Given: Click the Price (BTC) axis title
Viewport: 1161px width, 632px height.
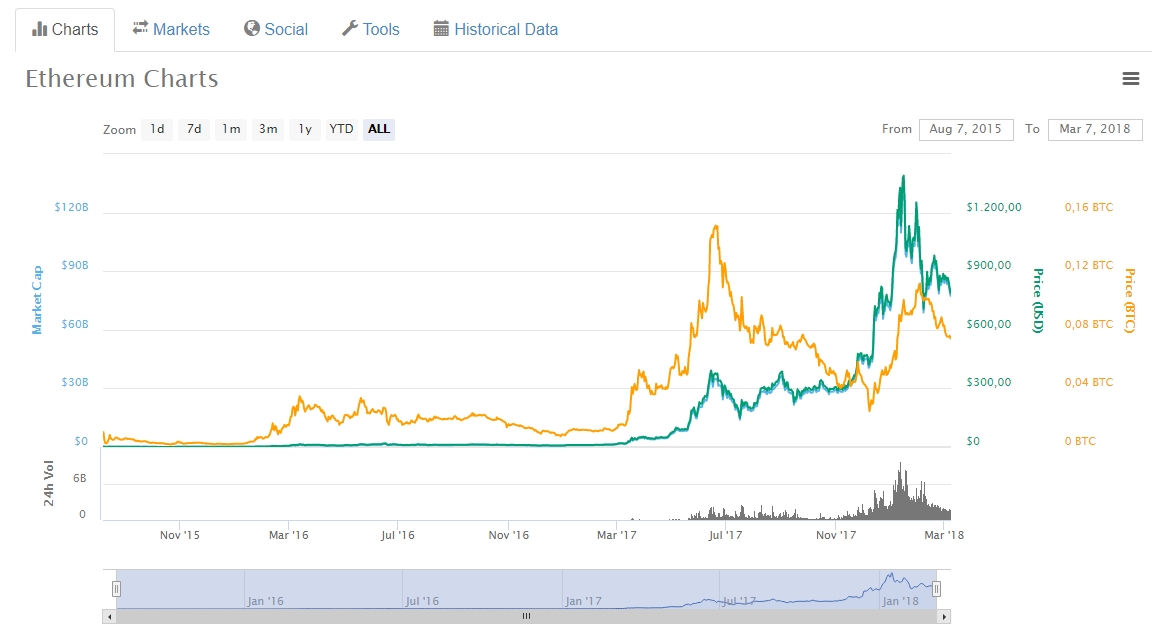Looking at the screenshot, I should 1130,300.
